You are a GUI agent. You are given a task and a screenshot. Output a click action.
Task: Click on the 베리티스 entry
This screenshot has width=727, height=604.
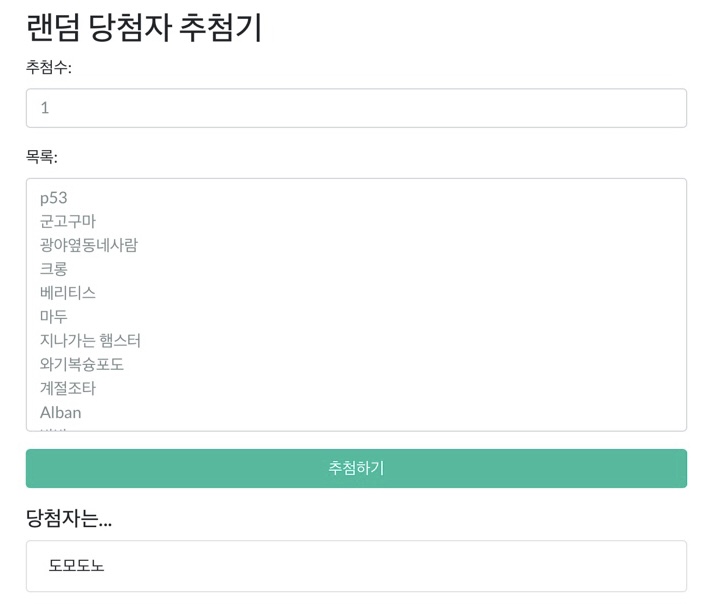(x=68, y=293)
